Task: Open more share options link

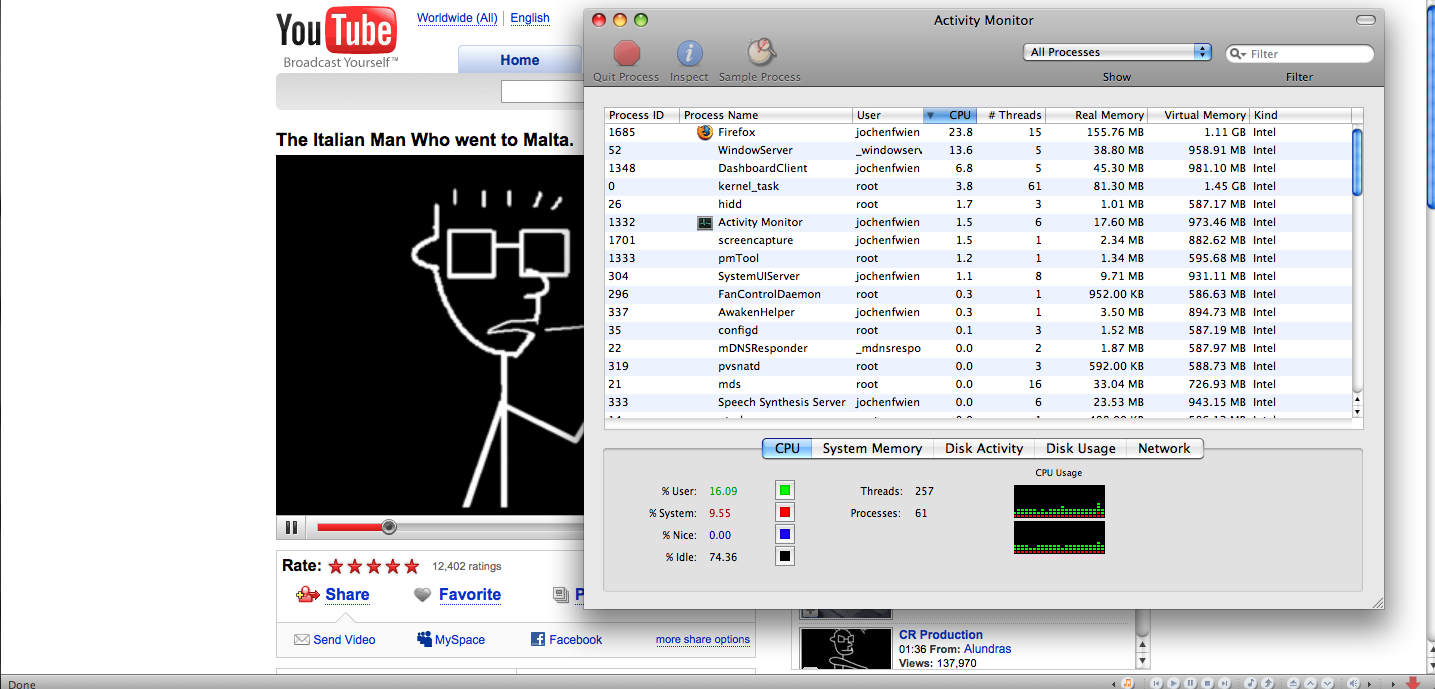Action: [703, 640]
